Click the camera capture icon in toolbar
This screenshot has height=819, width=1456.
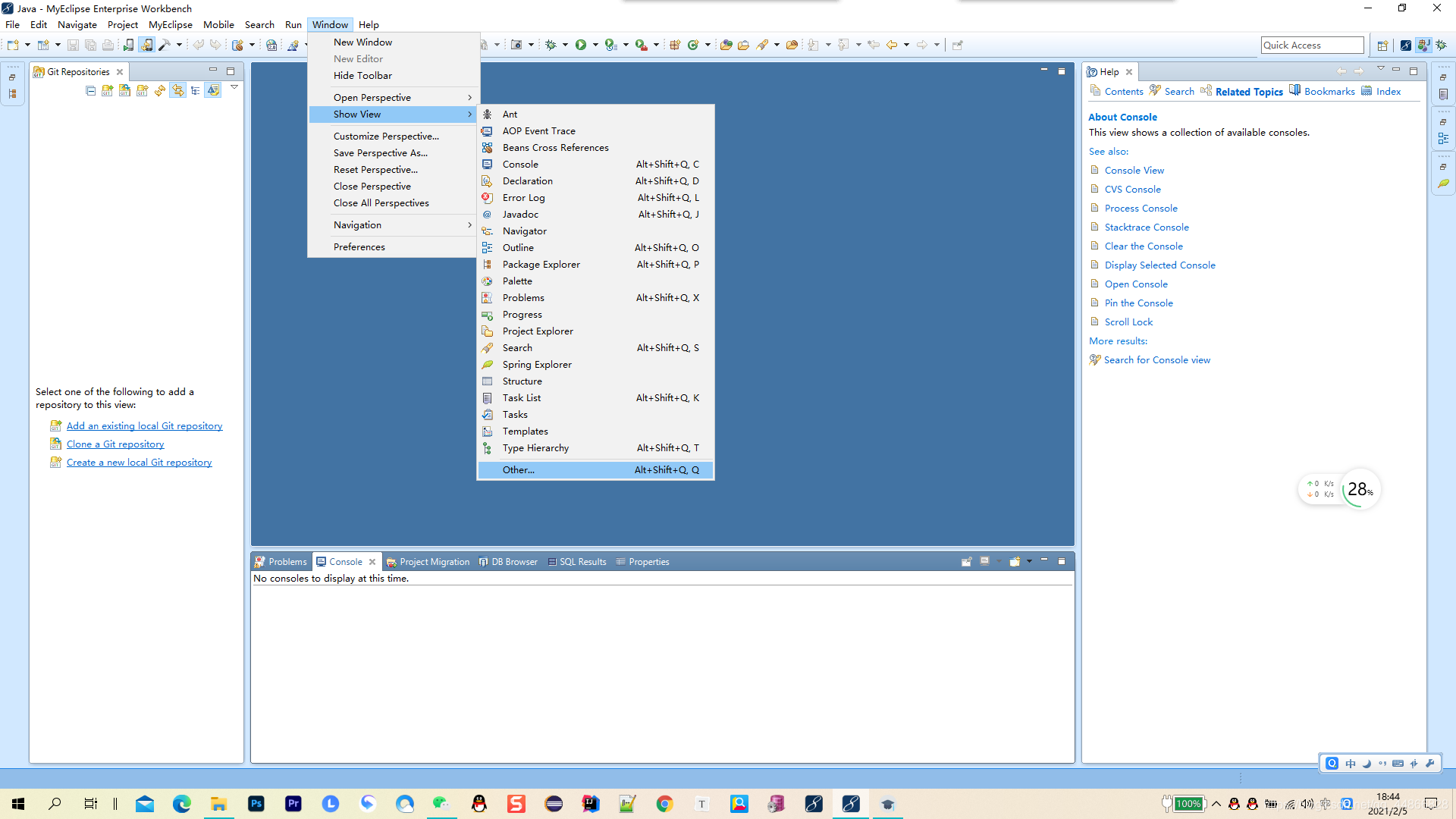point(516,45)
